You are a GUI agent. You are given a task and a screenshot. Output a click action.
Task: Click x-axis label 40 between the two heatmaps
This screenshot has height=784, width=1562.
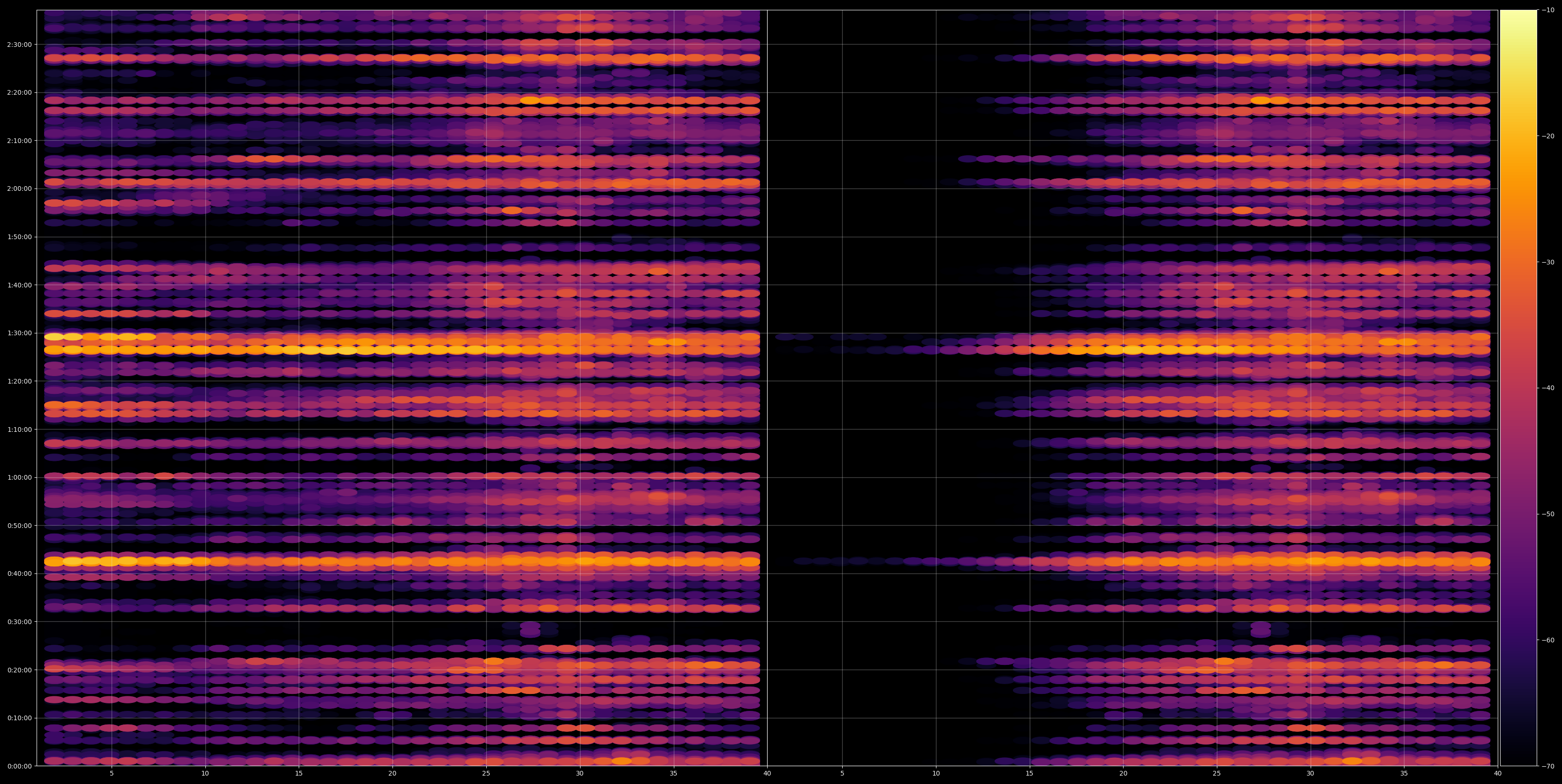point(767,774)
